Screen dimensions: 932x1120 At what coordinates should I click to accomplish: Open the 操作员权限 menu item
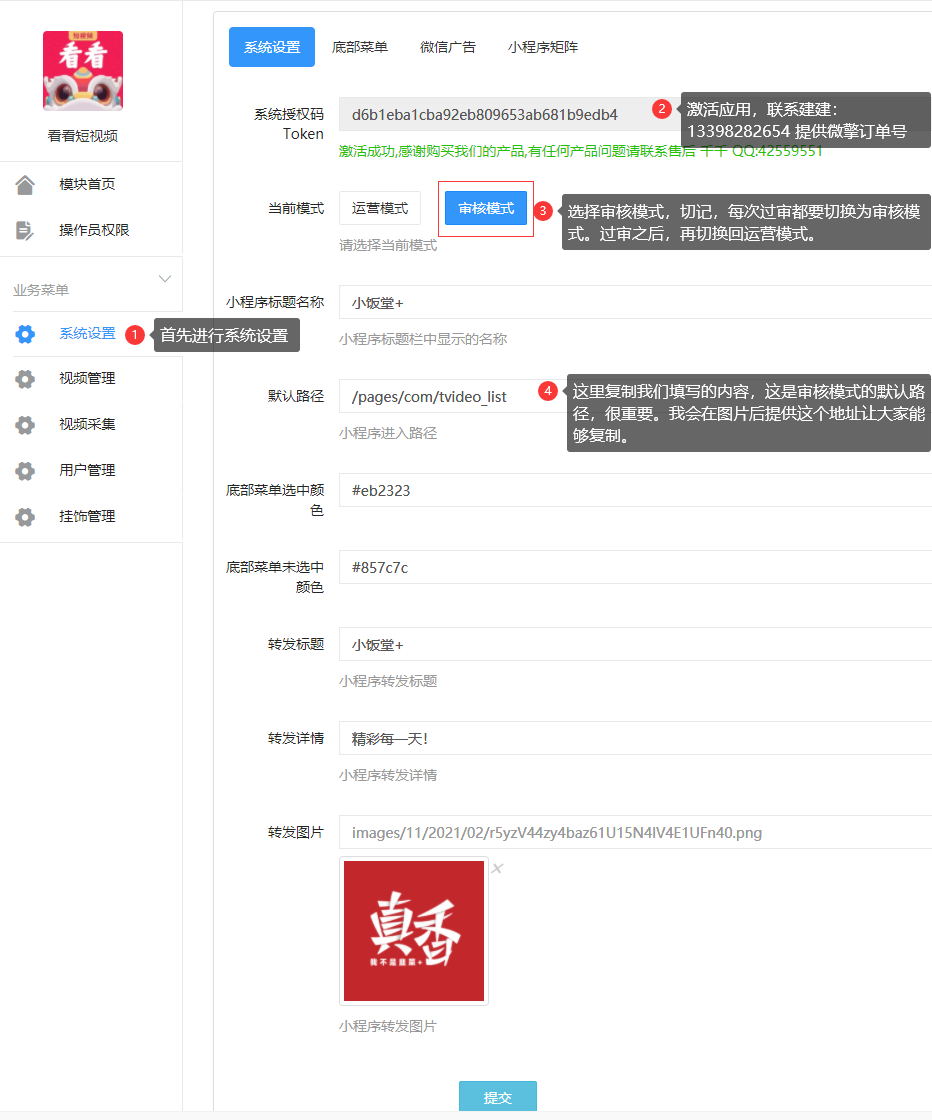tap(94, 230)
